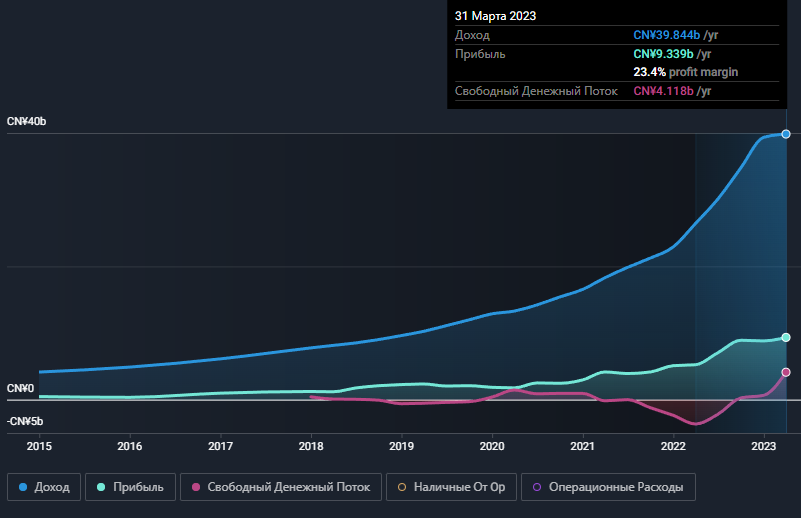
Task: Click the tooltip Доход row label
Action: coord(473,35)
